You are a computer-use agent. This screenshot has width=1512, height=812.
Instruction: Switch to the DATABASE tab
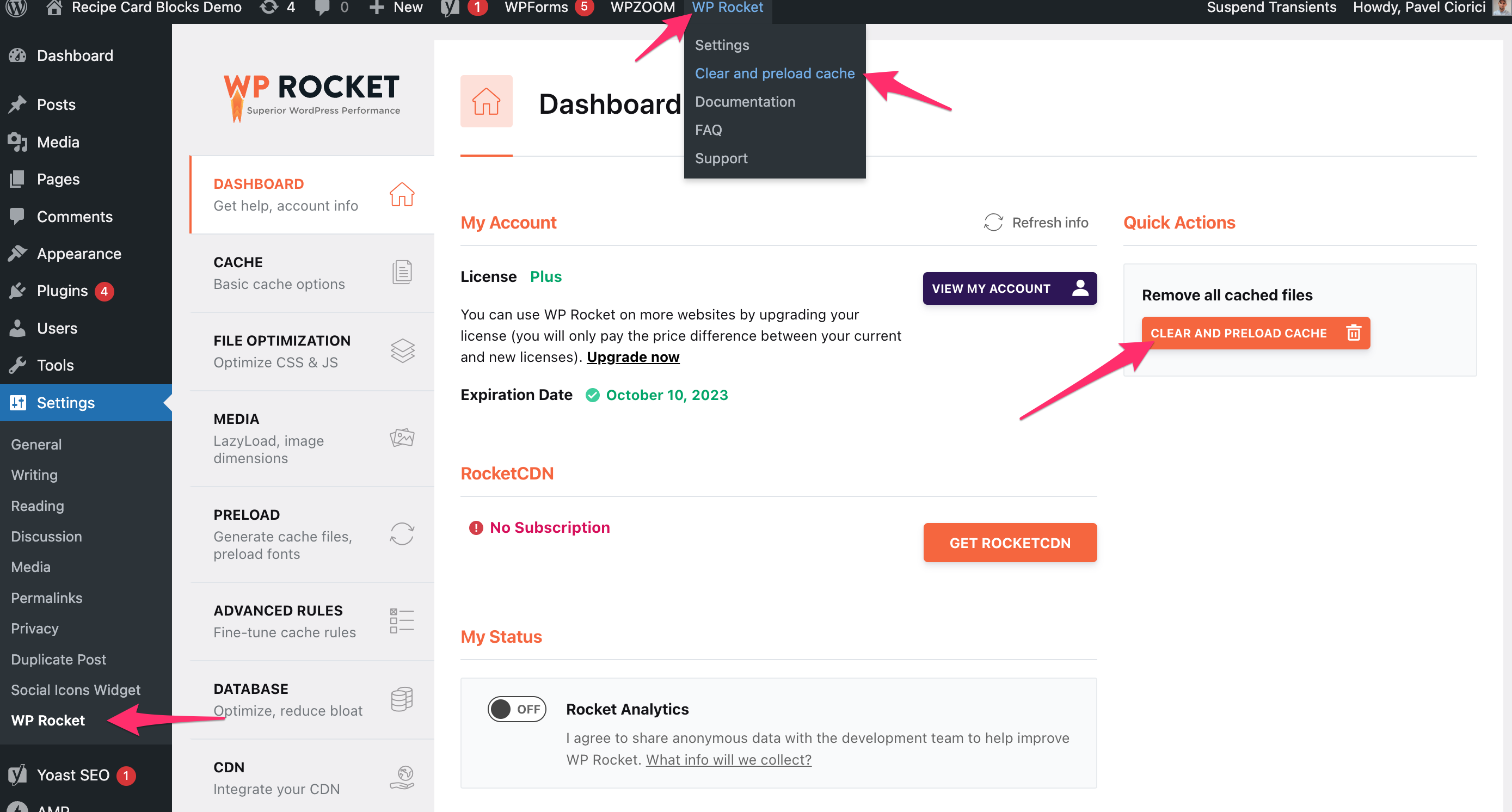click(312, 699)
